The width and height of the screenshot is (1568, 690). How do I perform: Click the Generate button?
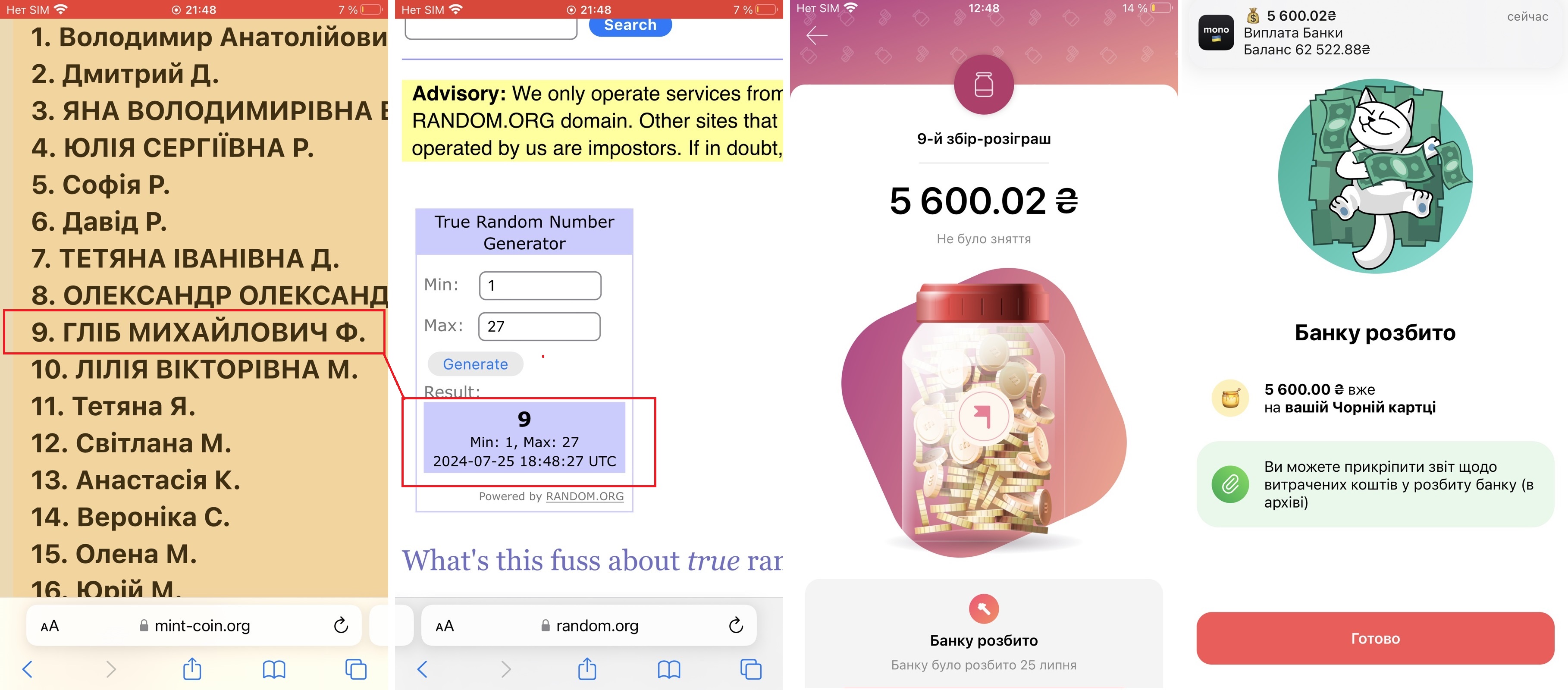click(x=475, y=364)
